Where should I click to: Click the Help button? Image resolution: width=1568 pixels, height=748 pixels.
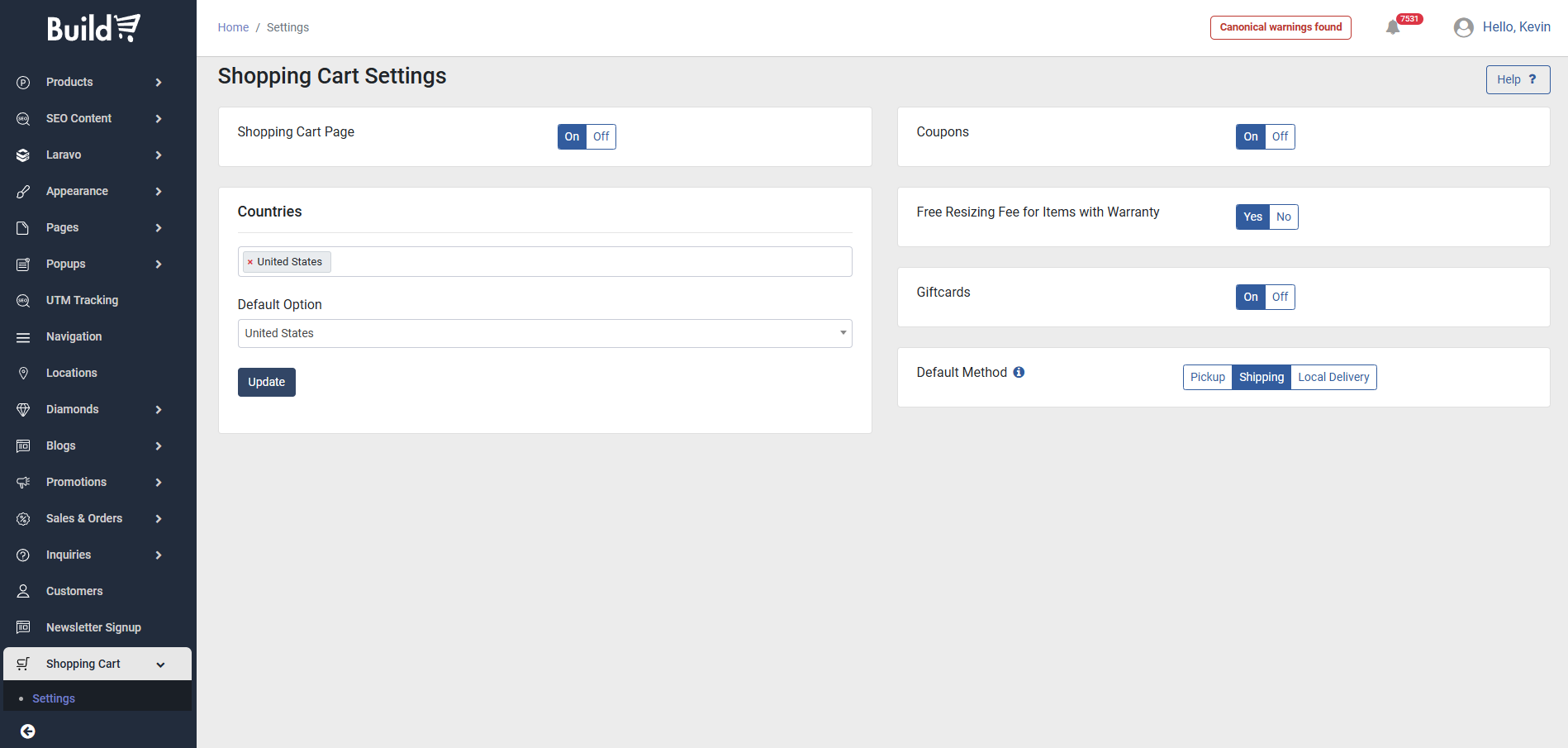[x=1518, y=79]
